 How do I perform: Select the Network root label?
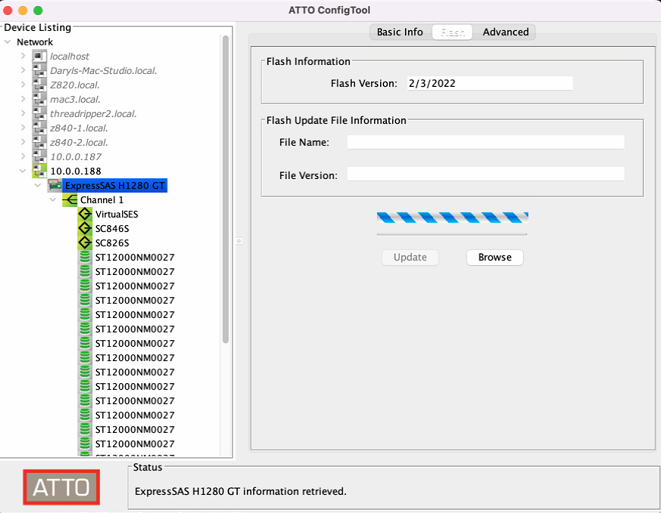coord(35,42)
